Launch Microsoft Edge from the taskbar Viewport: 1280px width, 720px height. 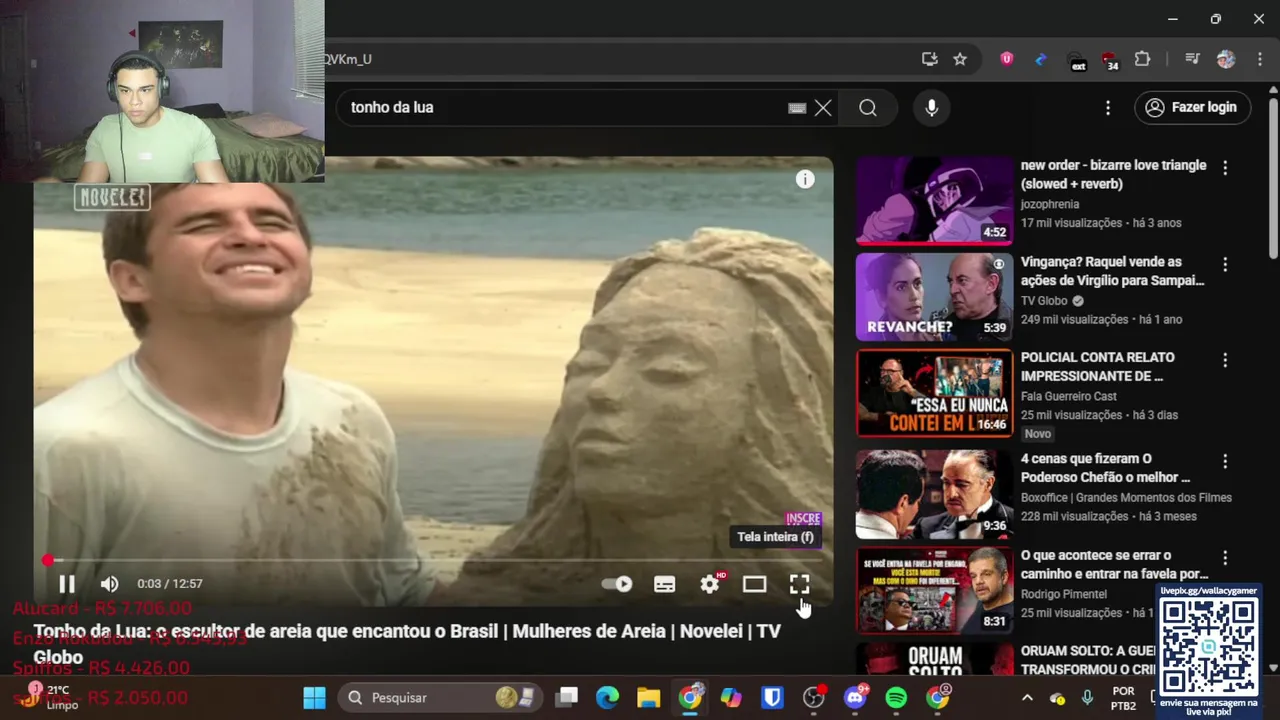coord(608,697)
